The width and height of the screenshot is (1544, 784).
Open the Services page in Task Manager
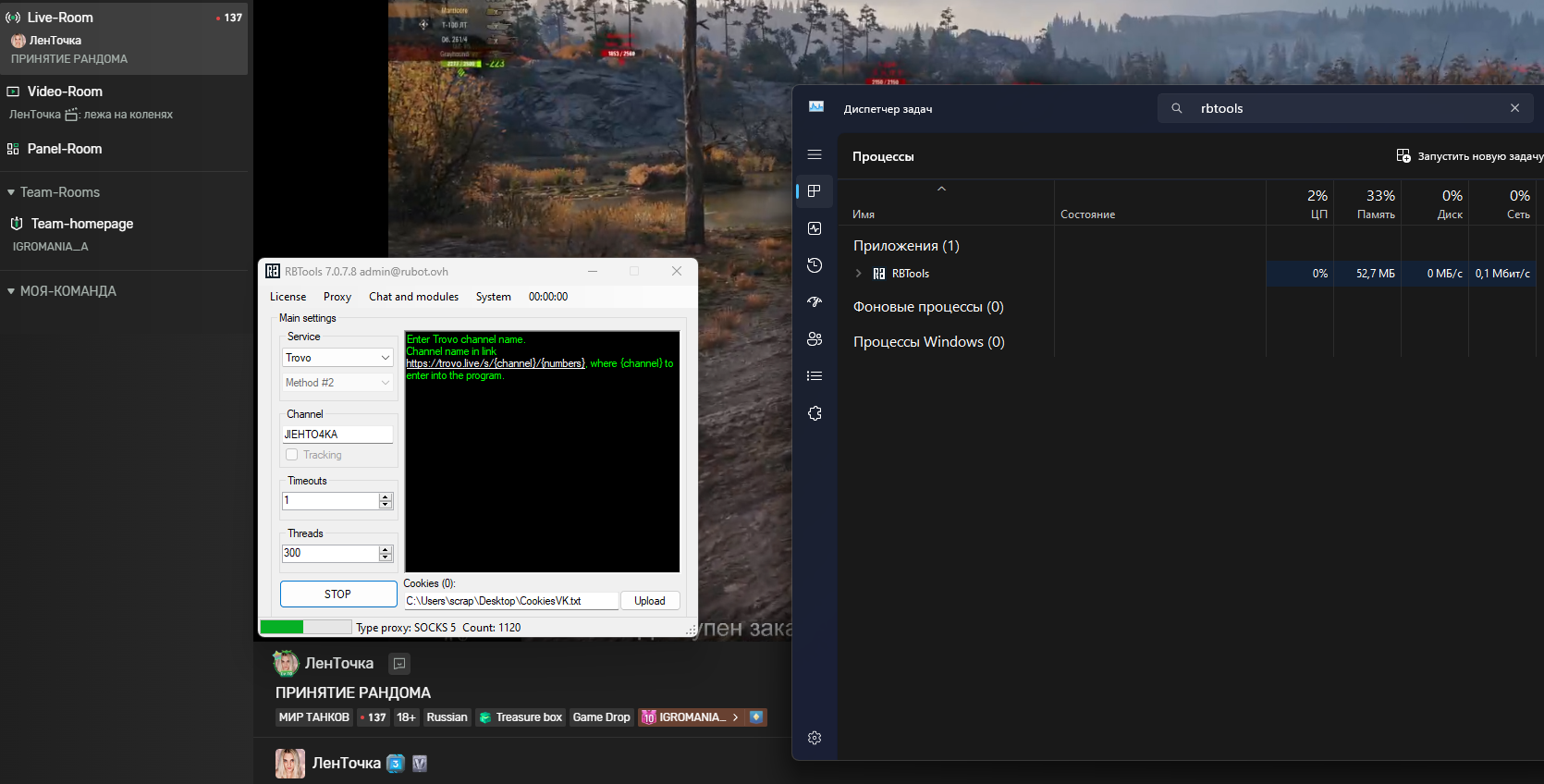click(815, 413)
